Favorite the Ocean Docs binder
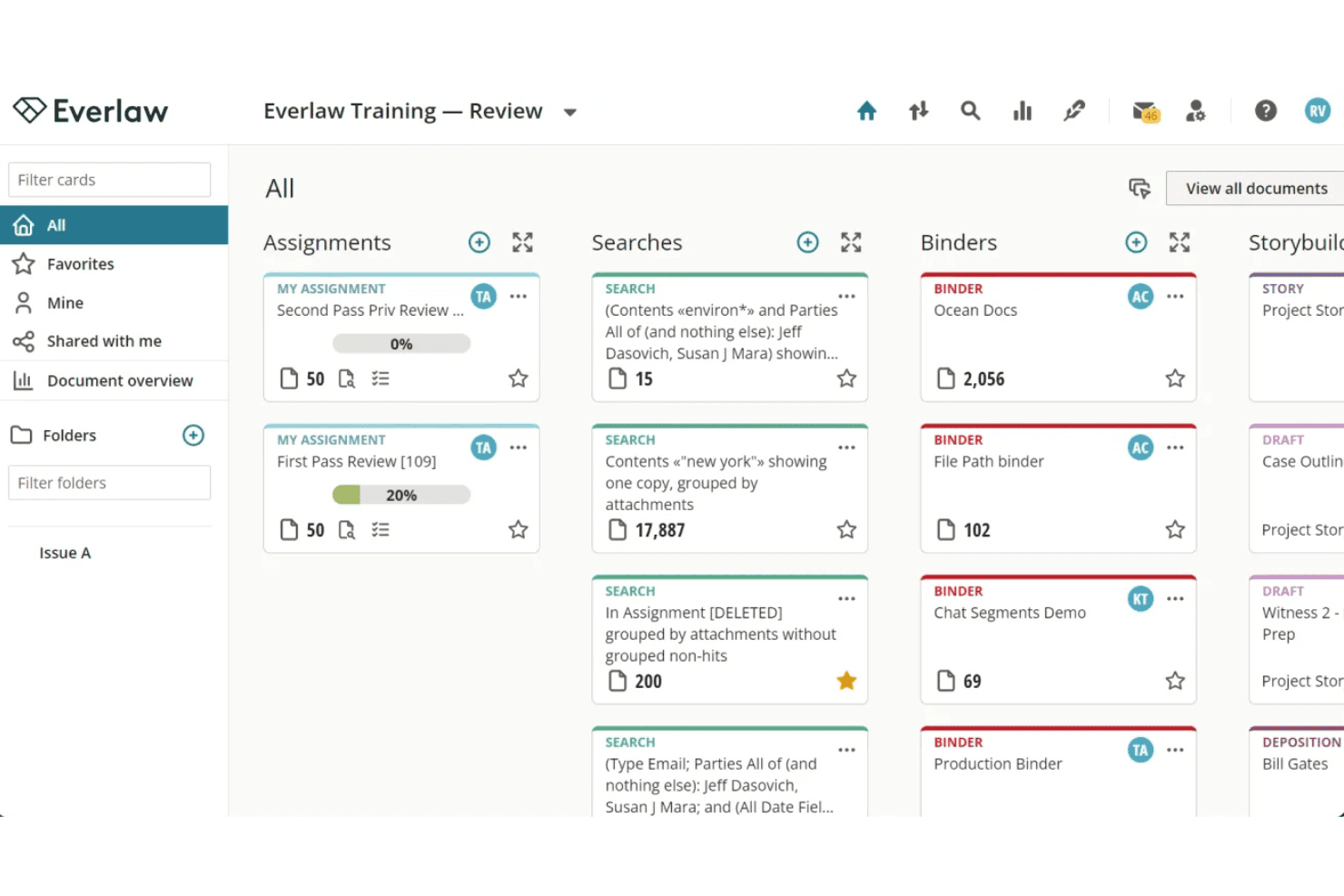1344x896 pixels. 1175,379
